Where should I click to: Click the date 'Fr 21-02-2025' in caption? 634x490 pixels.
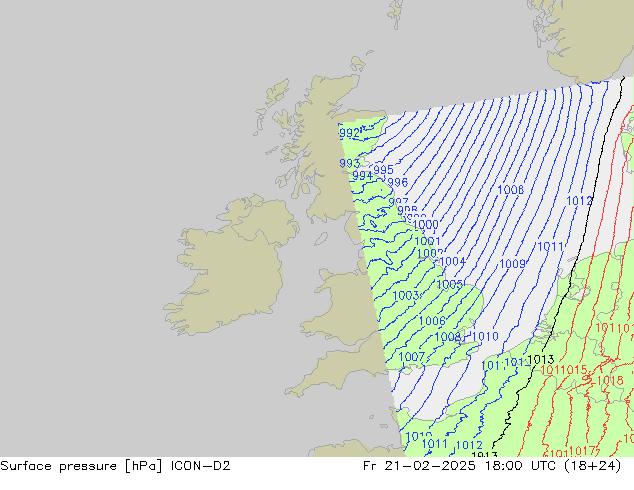pyautogui.click(x=419, y=466)
